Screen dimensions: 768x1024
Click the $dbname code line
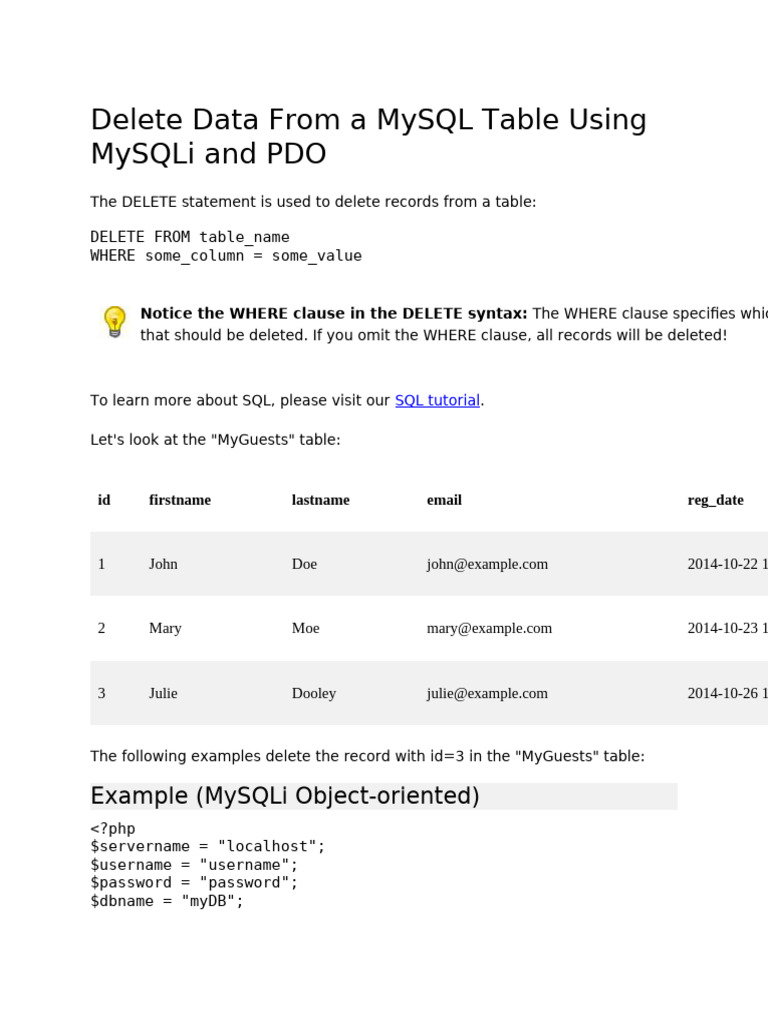click(x=167, y=901)
